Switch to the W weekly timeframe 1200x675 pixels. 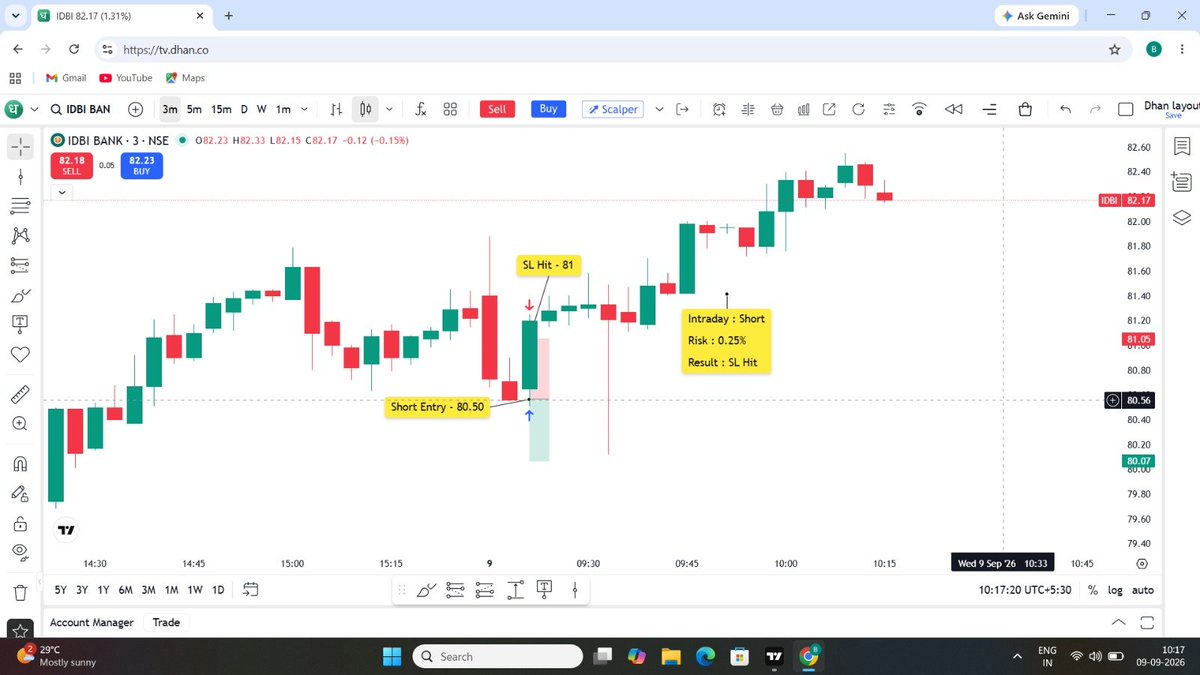261,109
